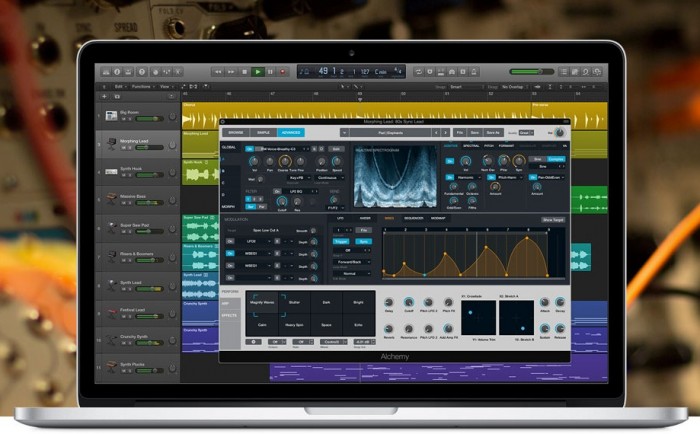The height and width of the screenshot is (434, 700).
Task: Click Synth Plucks track instrument icon
Action: tap(111, 367)
